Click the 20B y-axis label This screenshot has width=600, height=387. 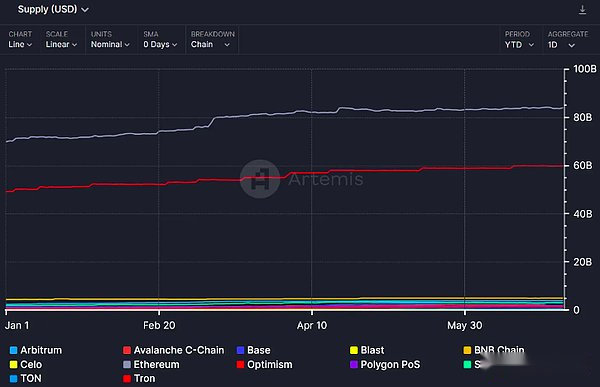[582, 262]
